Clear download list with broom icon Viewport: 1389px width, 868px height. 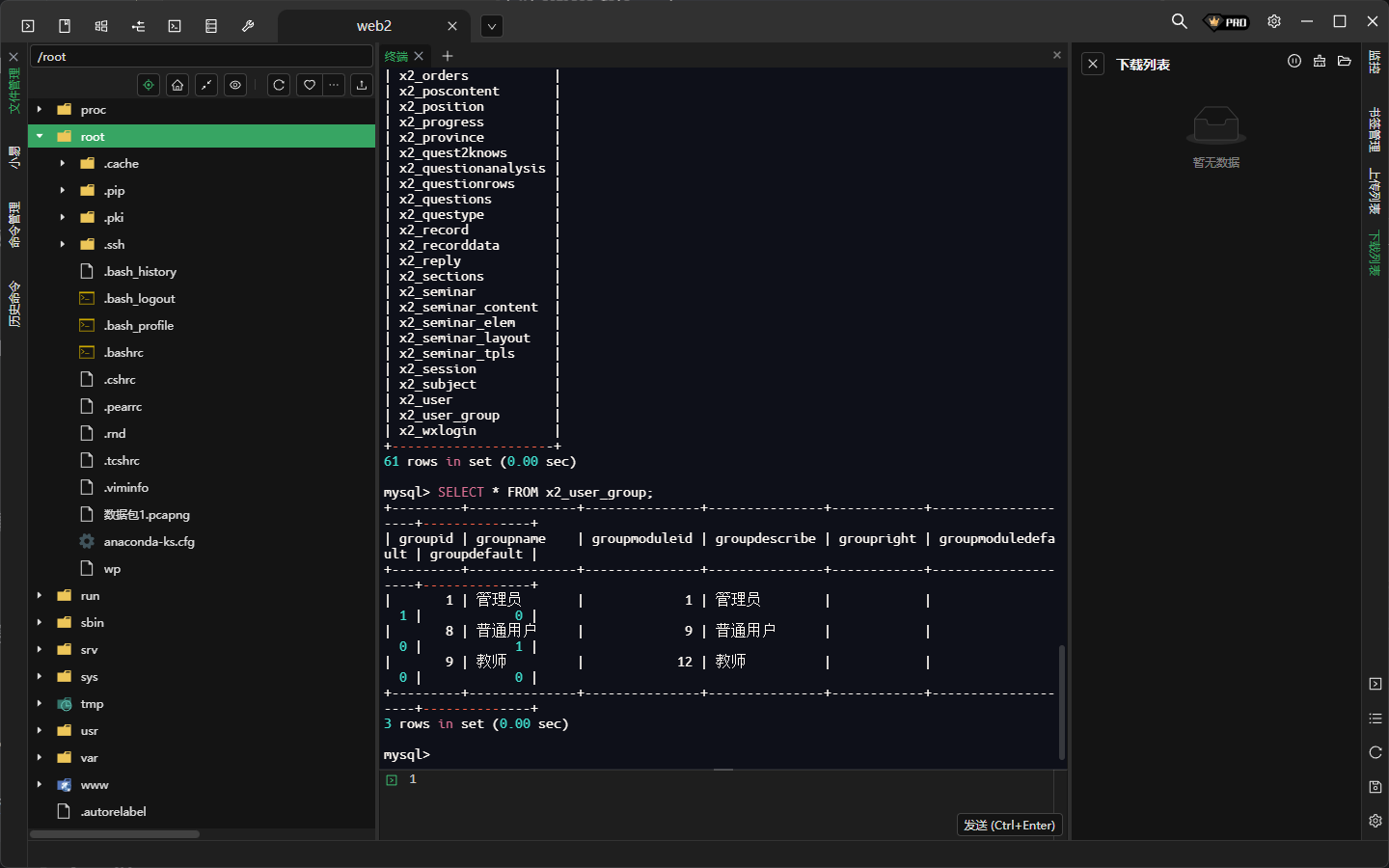(1320, 62)
